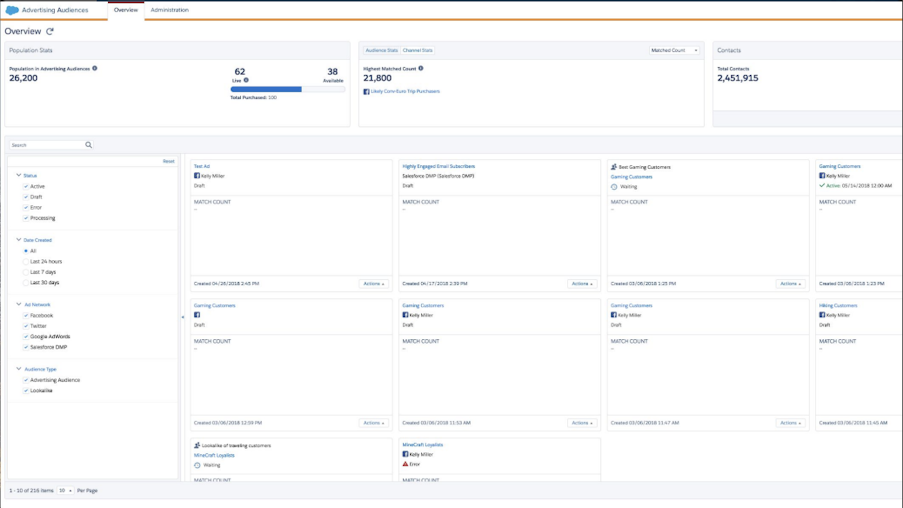This screenshot has height=508, width=903.
Task: Click lookalike icon on Lookalike of traveling customers
Action: pyautogui.click(x=197, y=445)
